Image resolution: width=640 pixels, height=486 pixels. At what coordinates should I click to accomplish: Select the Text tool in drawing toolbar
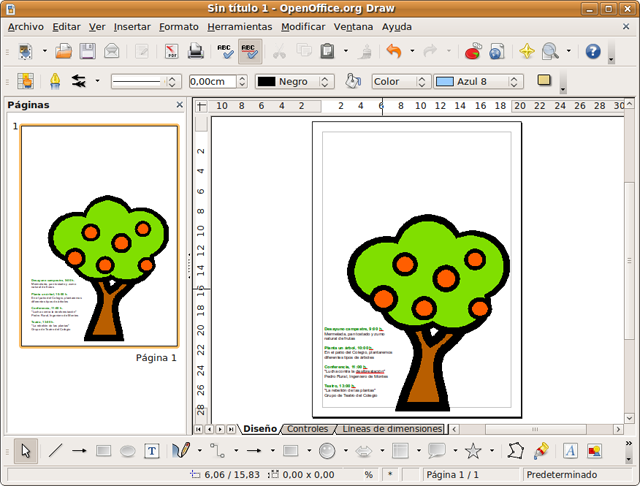click(152, 451)
